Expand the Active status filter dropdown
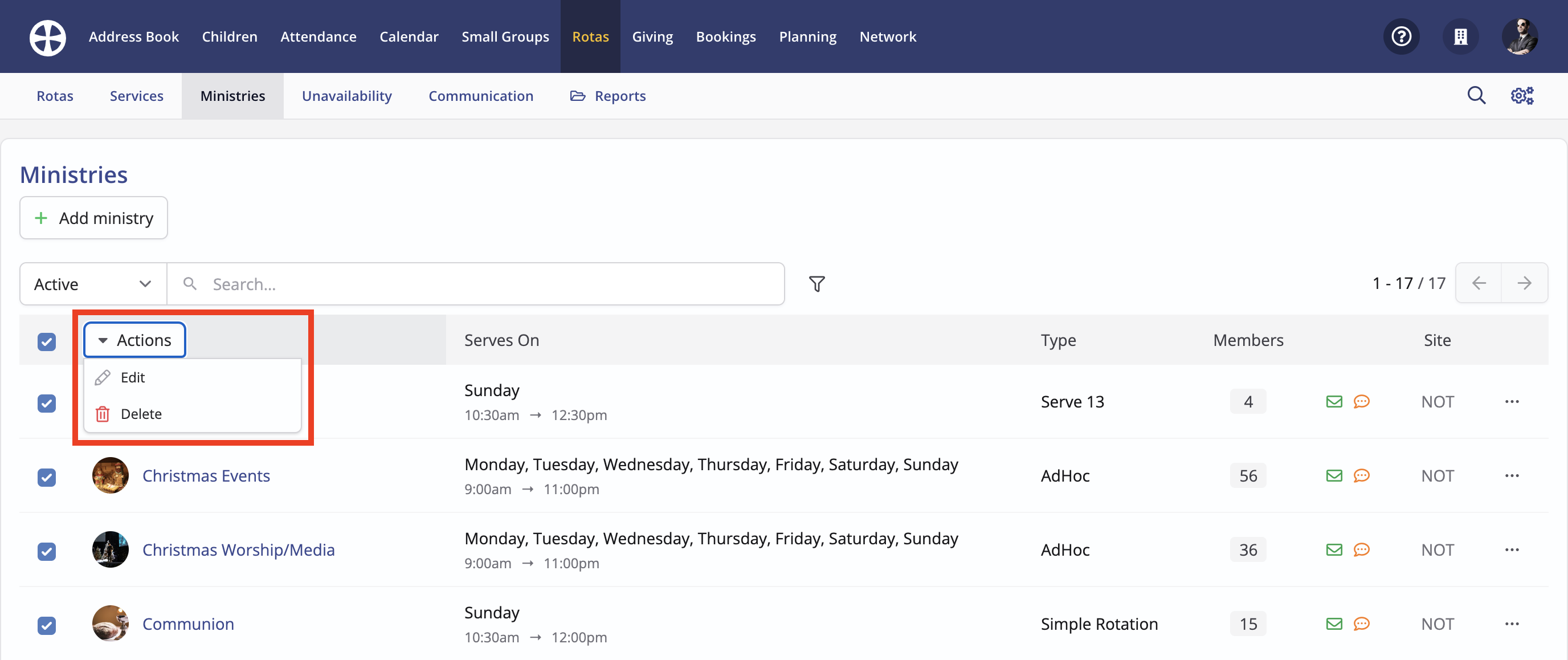Viewport: 1568px width, 660px height. [x=92, y=283]
